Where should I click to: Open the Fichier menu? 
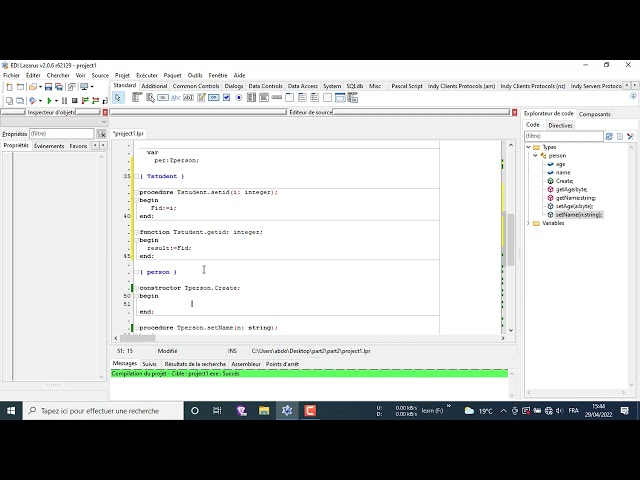11,76
